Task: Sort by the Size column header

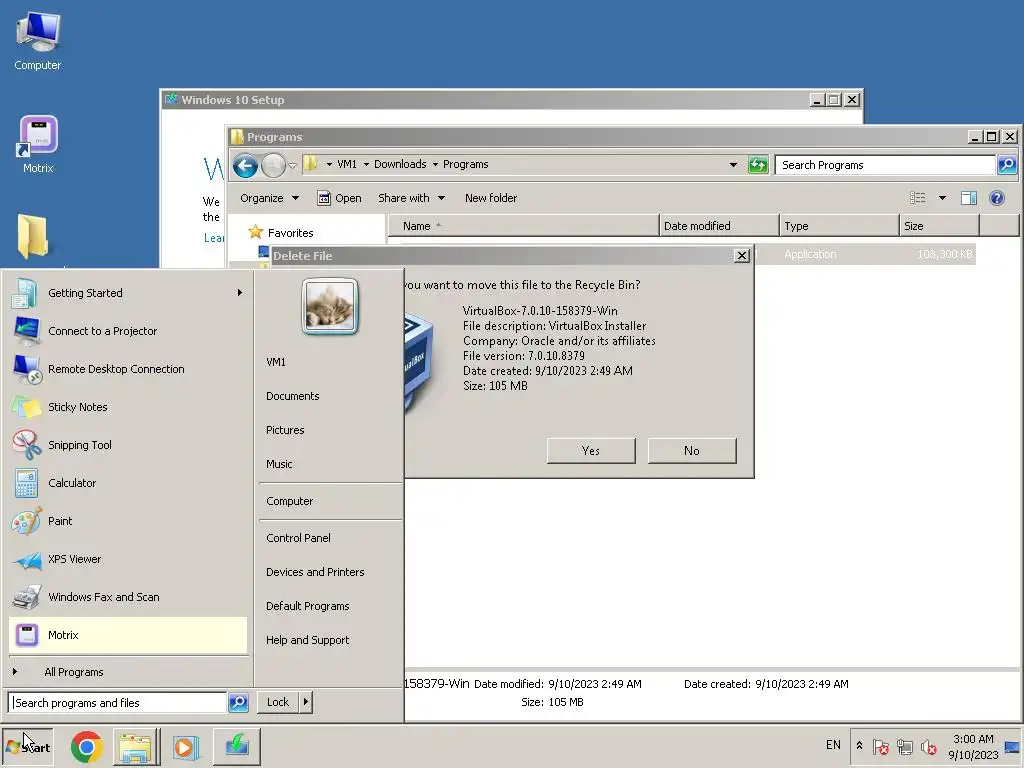Action: pos(940,226)
